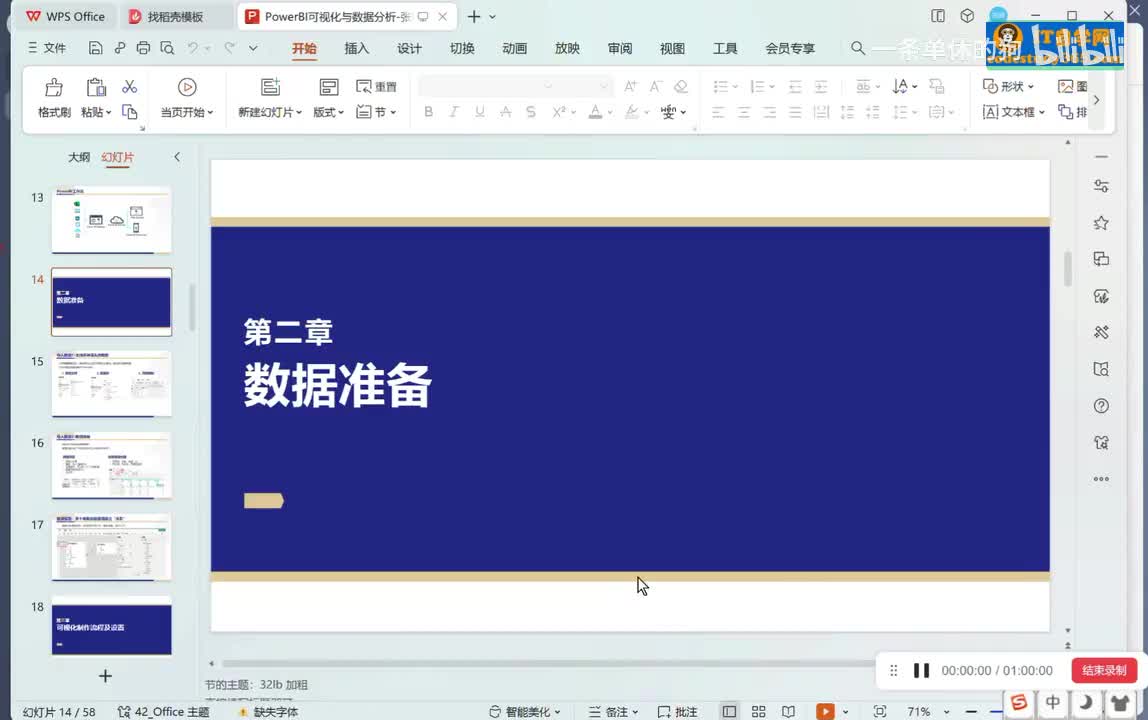Click the bulleted list icon
Screen dimensions: 1148x720
[720, 86]
